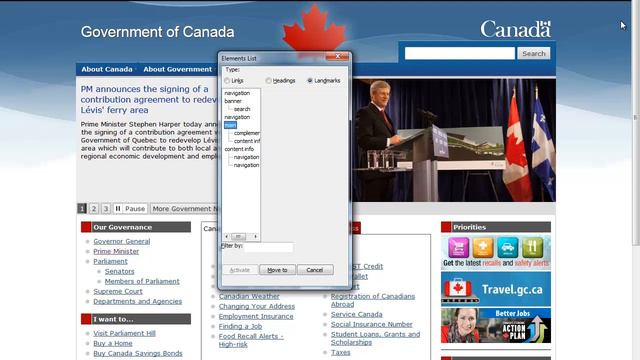Select the Landmarks radio button
Viewport: 640px width, 360px height.
coord(310,81)
